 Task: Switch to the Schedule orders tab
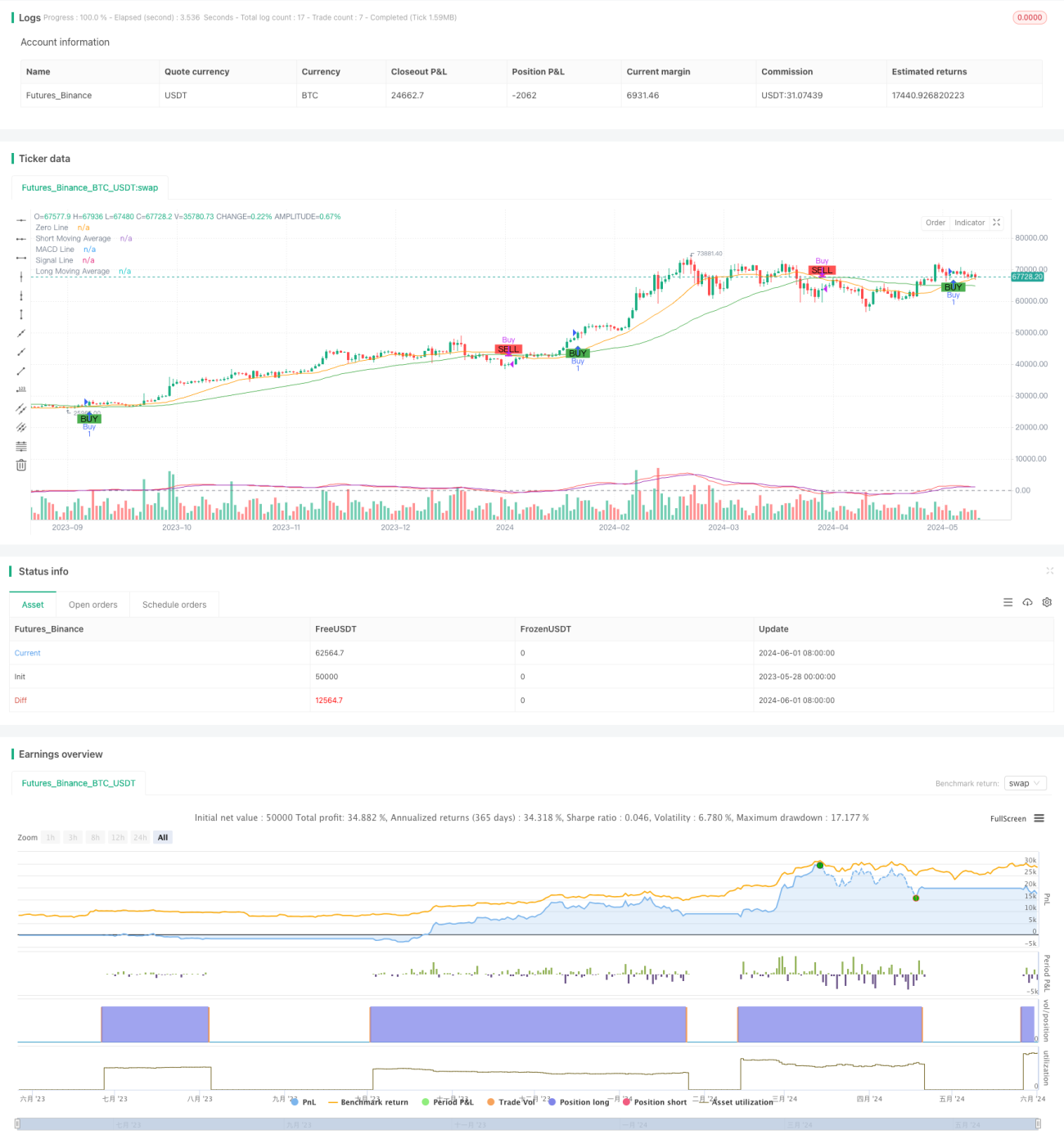click(174, 605)
